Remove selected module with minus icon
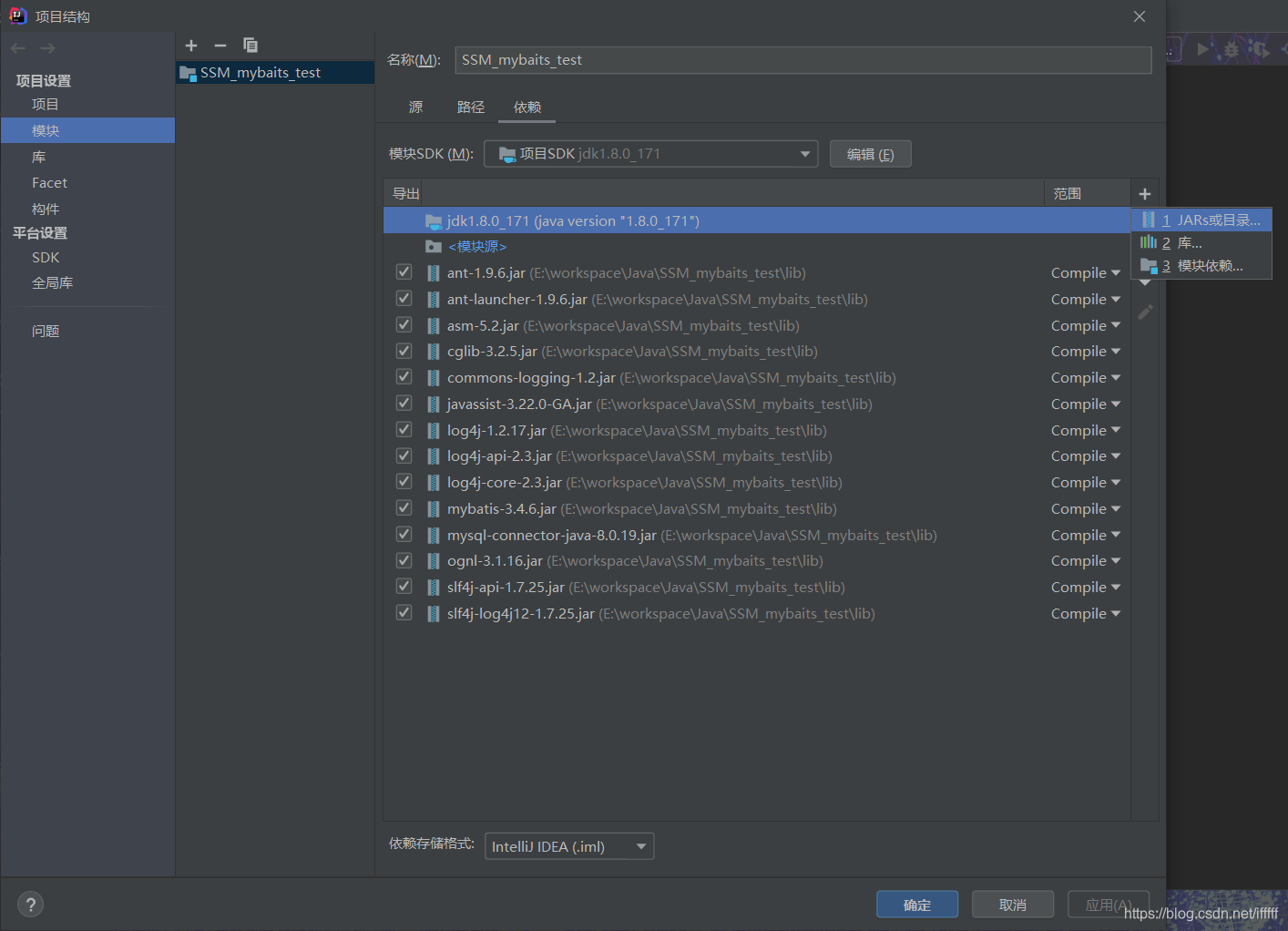The height and width of the screenshot is (931, 1288). tap(220, 46)
